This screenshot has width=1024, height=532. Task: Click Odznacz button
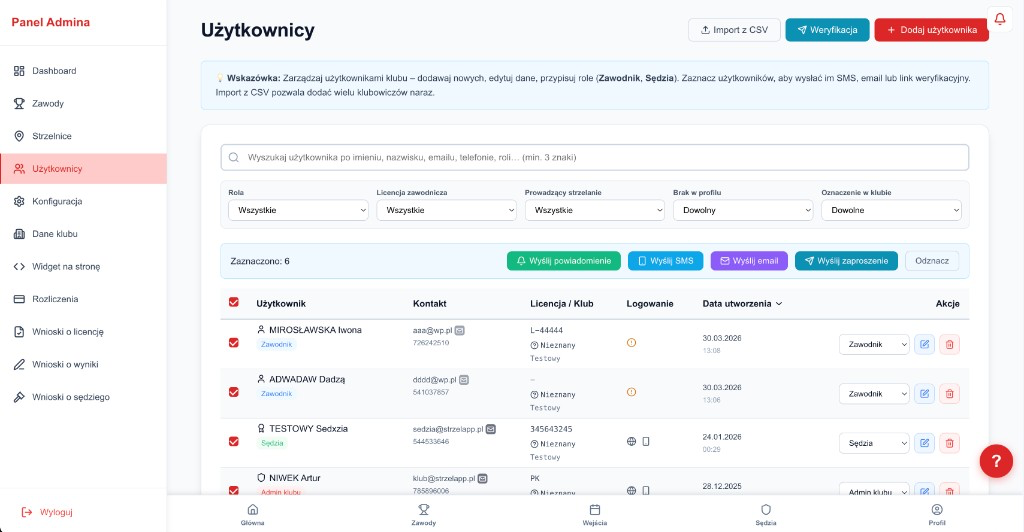tap(932, 260)
